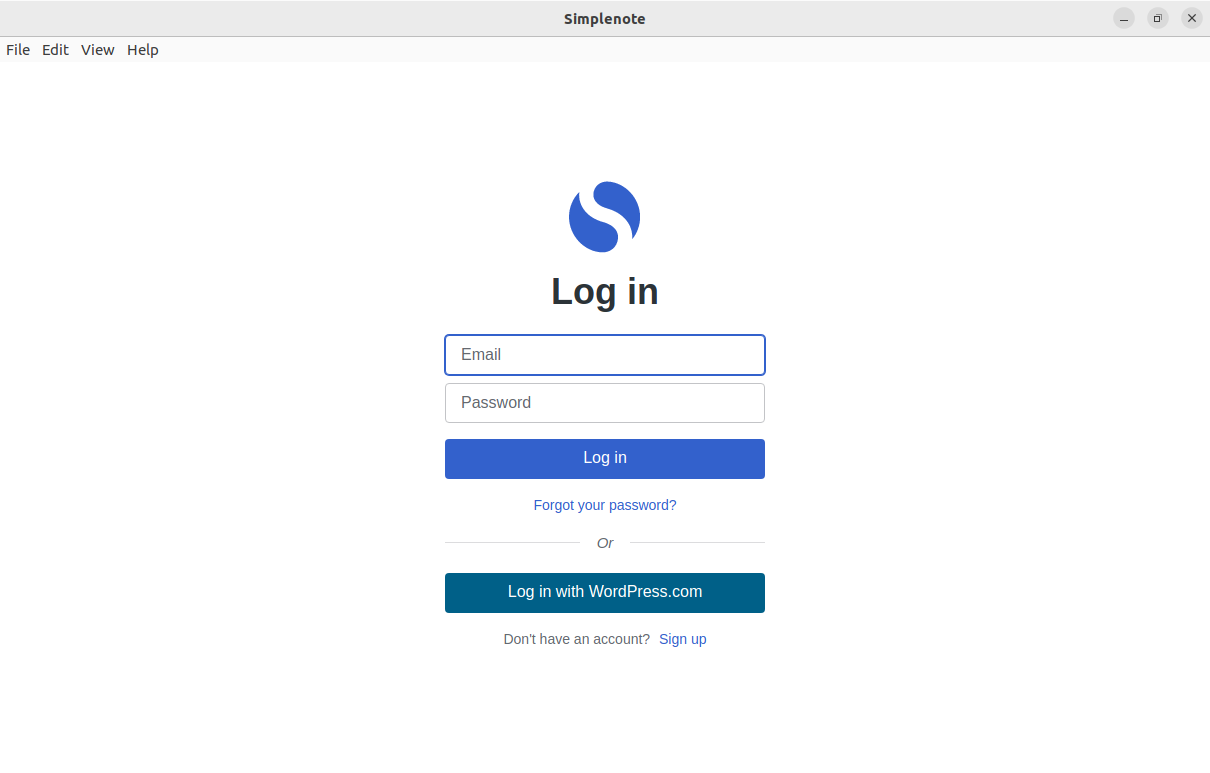Submit with the blue Log in button

pyautogui.click(x=605, y=459)
